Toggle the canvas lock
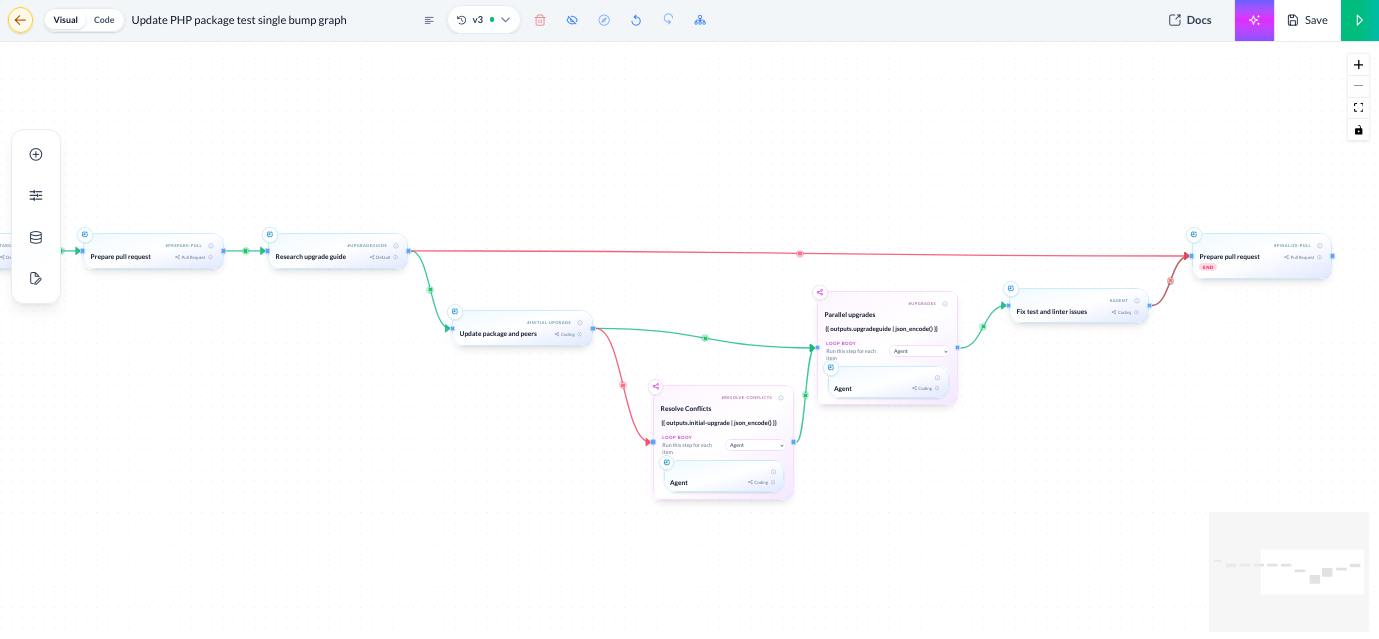 (1358, 130)
